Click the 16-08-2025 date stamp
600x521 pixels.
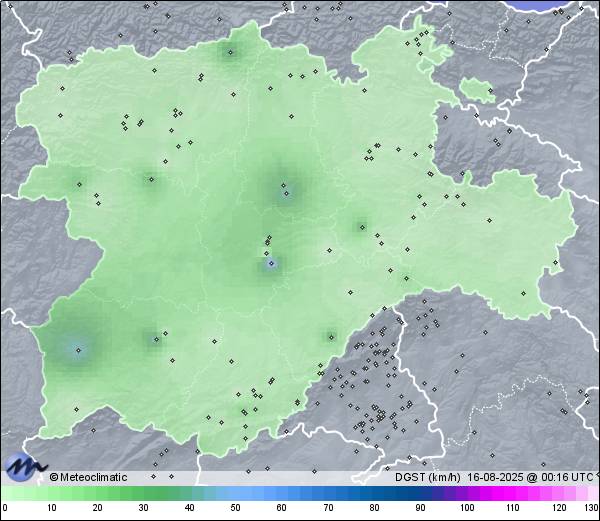[496, 477]
